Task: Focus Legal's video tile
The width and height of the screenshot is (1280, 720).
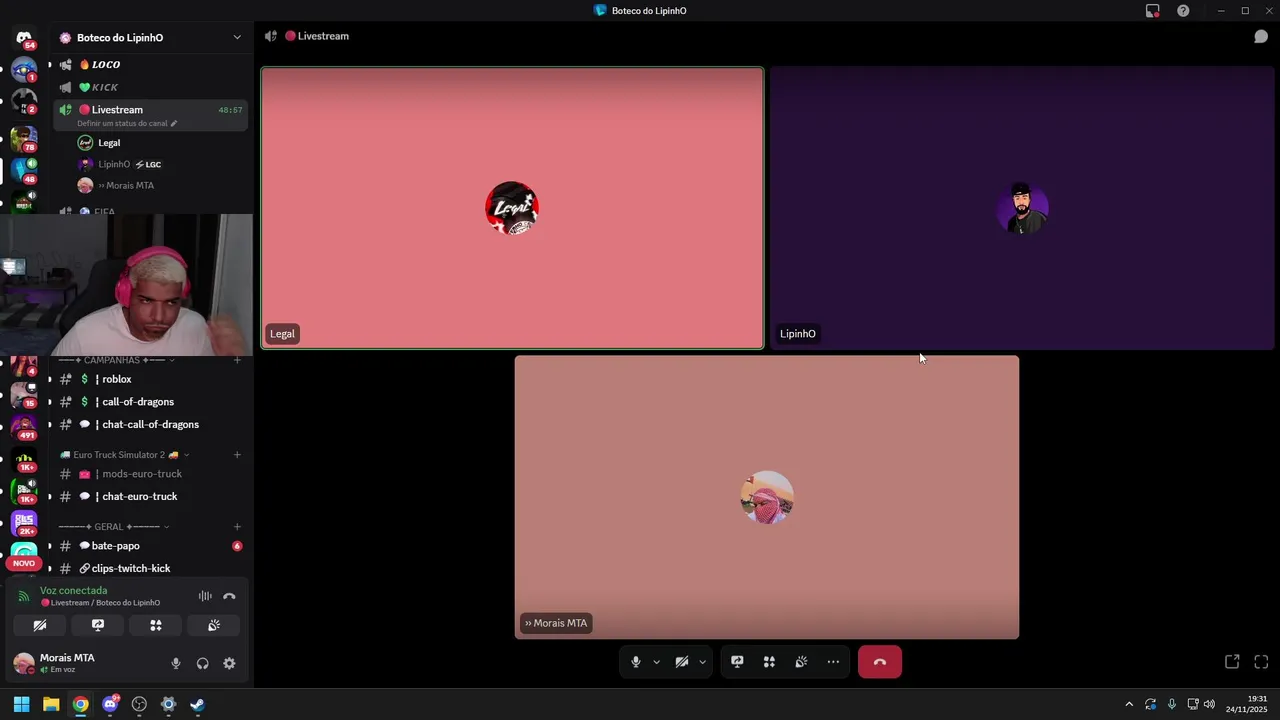Action: point(512,208)
